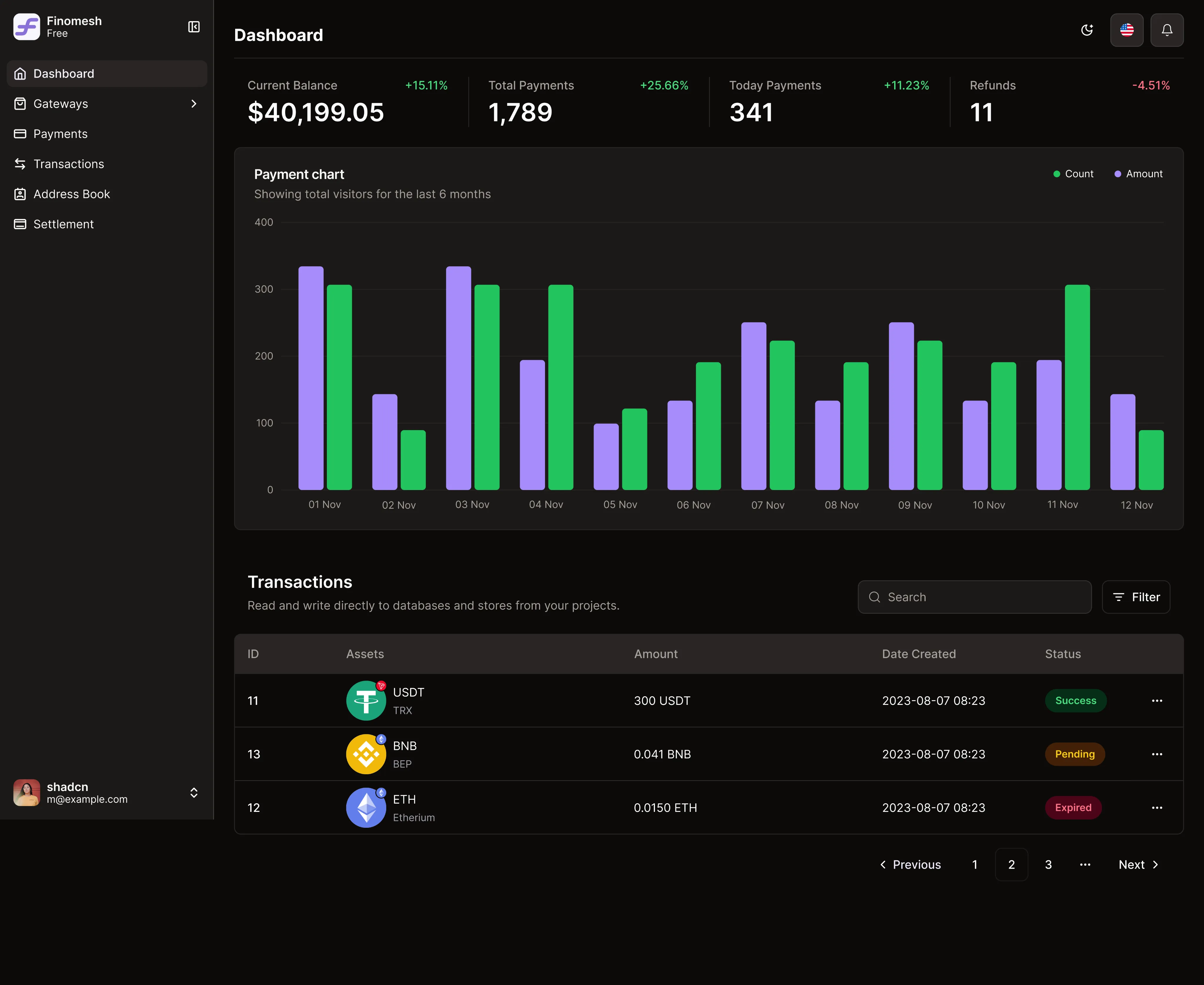Click the ID column header
The height and width of the screenshot is (985, 1204).
[x=253, y=654]
